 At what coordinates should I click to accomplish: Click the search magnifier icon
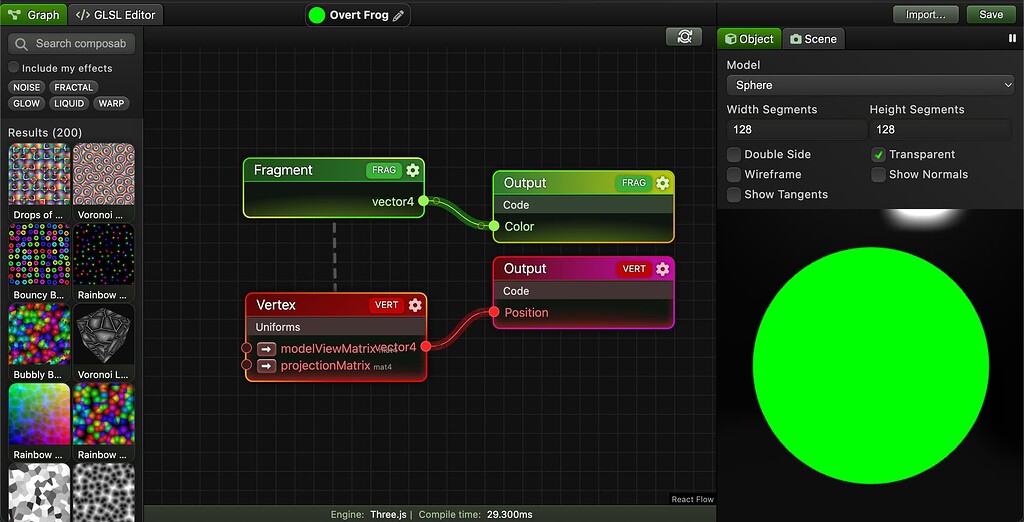[x=22, y=44]
